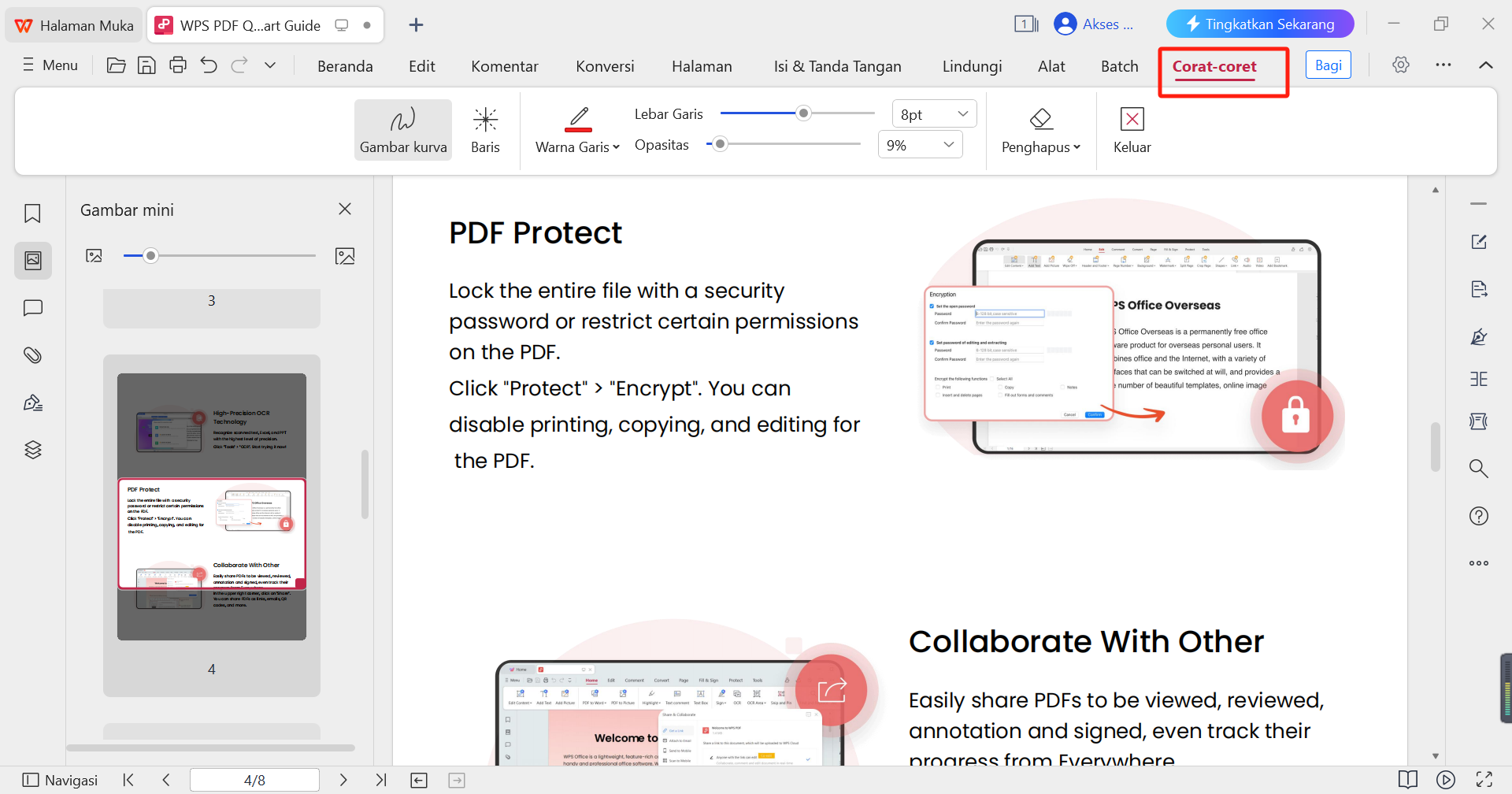Screen dimensions: 1512x794
Task: Open the signature panel in the left sidebar
Action: (x=32, y=402)
